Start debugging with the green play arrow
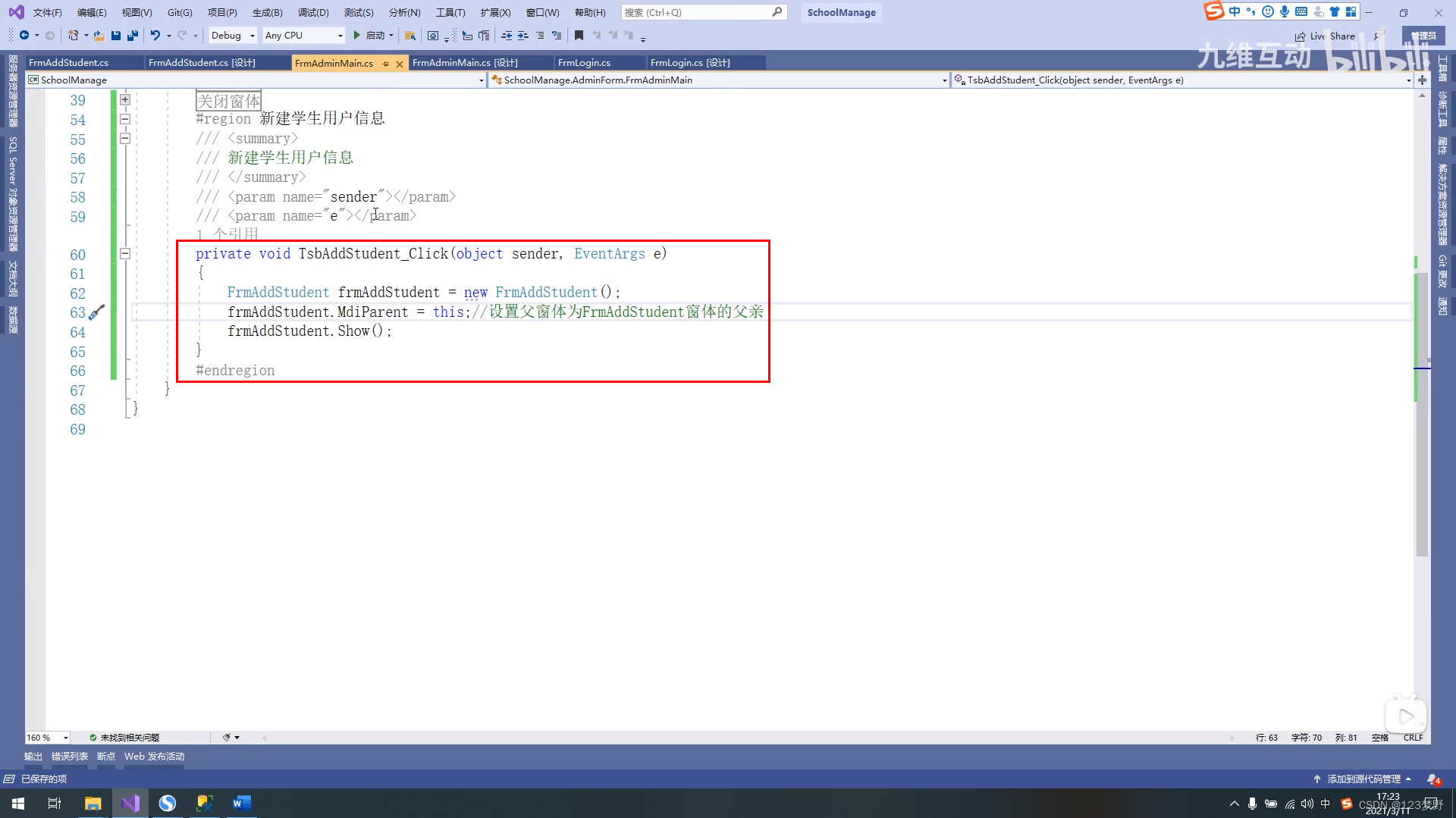Screen dimensions: 1456x818 pos(356,35)
